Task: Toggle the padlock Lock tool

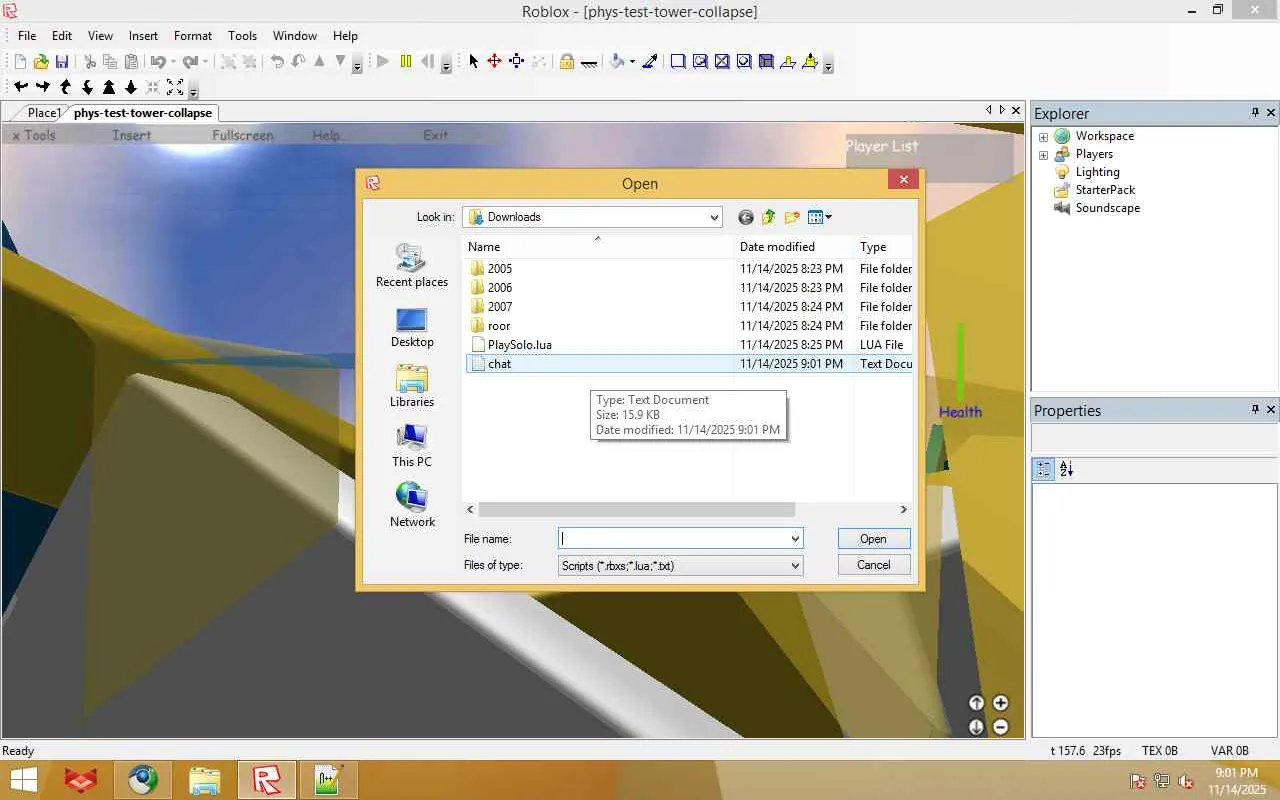Action: 567,62
